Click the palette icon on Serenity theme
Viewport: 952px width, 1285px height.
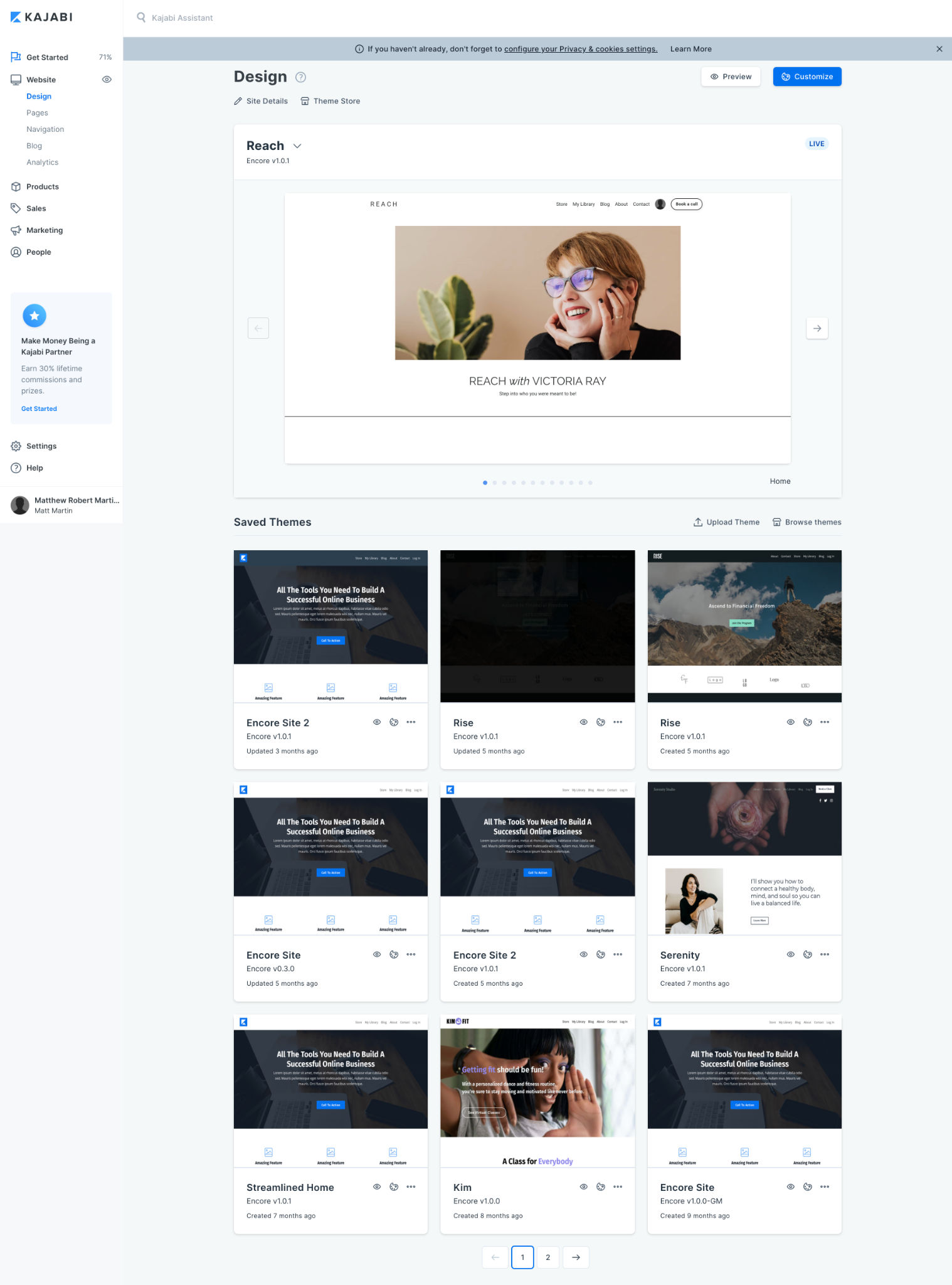(x=808, y=954)
